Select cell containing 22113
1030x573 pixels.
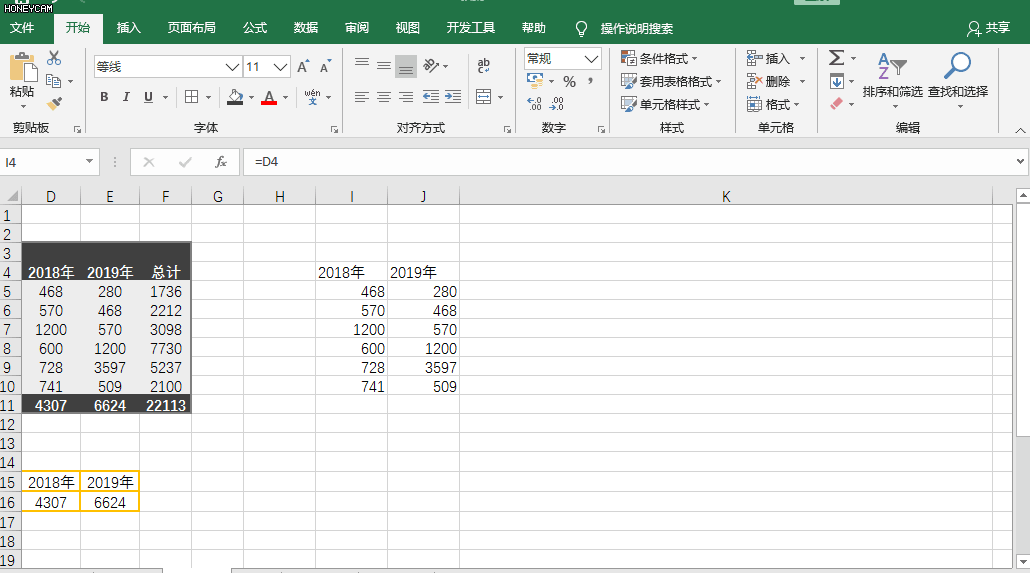point(166,405)
